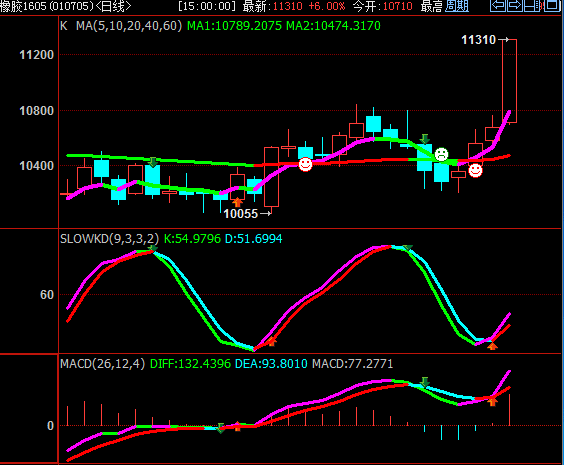Click the split-panel layout icon
Screen dimensions: 564x465
pyautogui.click(x=533, y=5)
